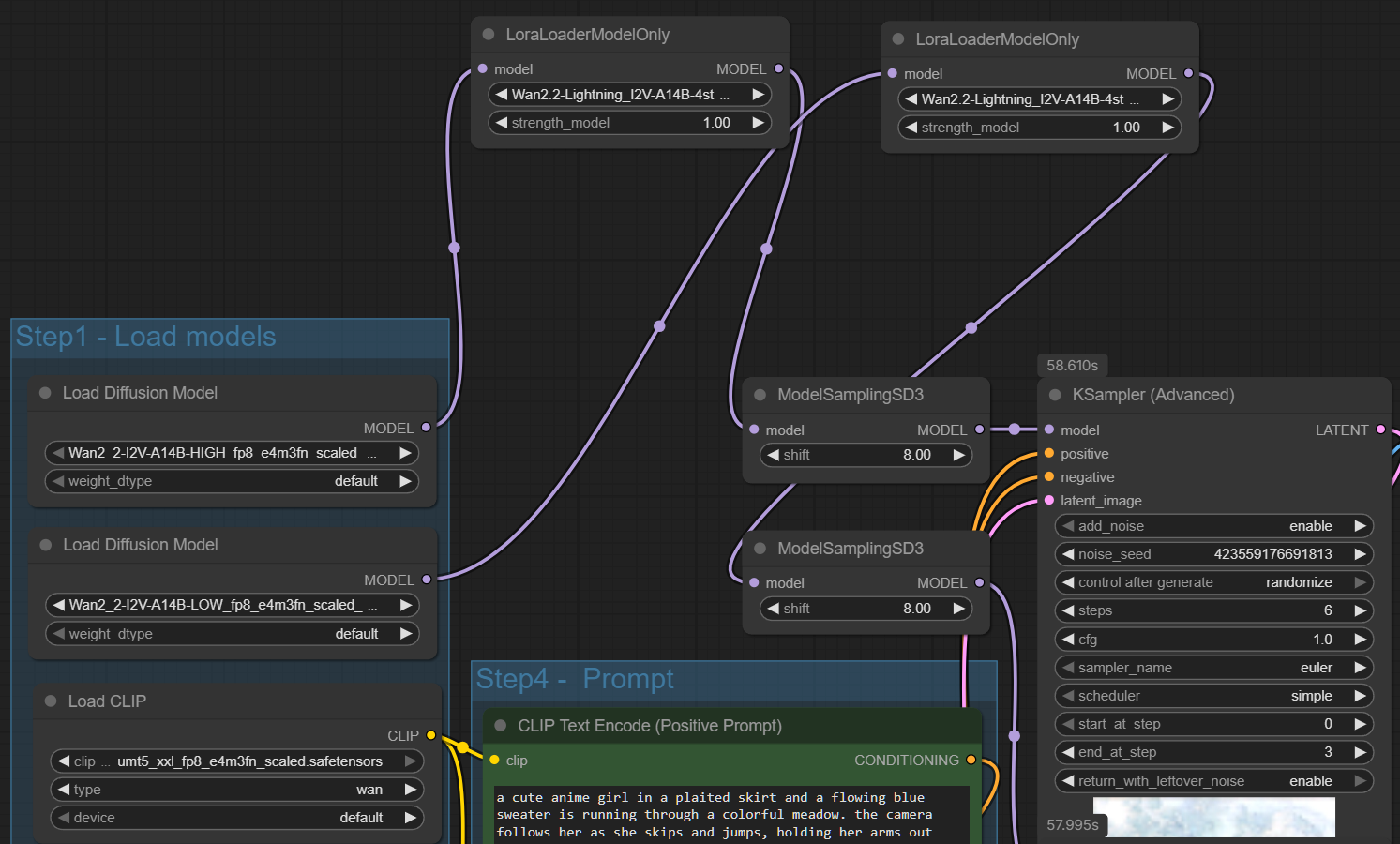Click strength_model 1.00 in right LoraLoaderModelOnly node

1126,128
